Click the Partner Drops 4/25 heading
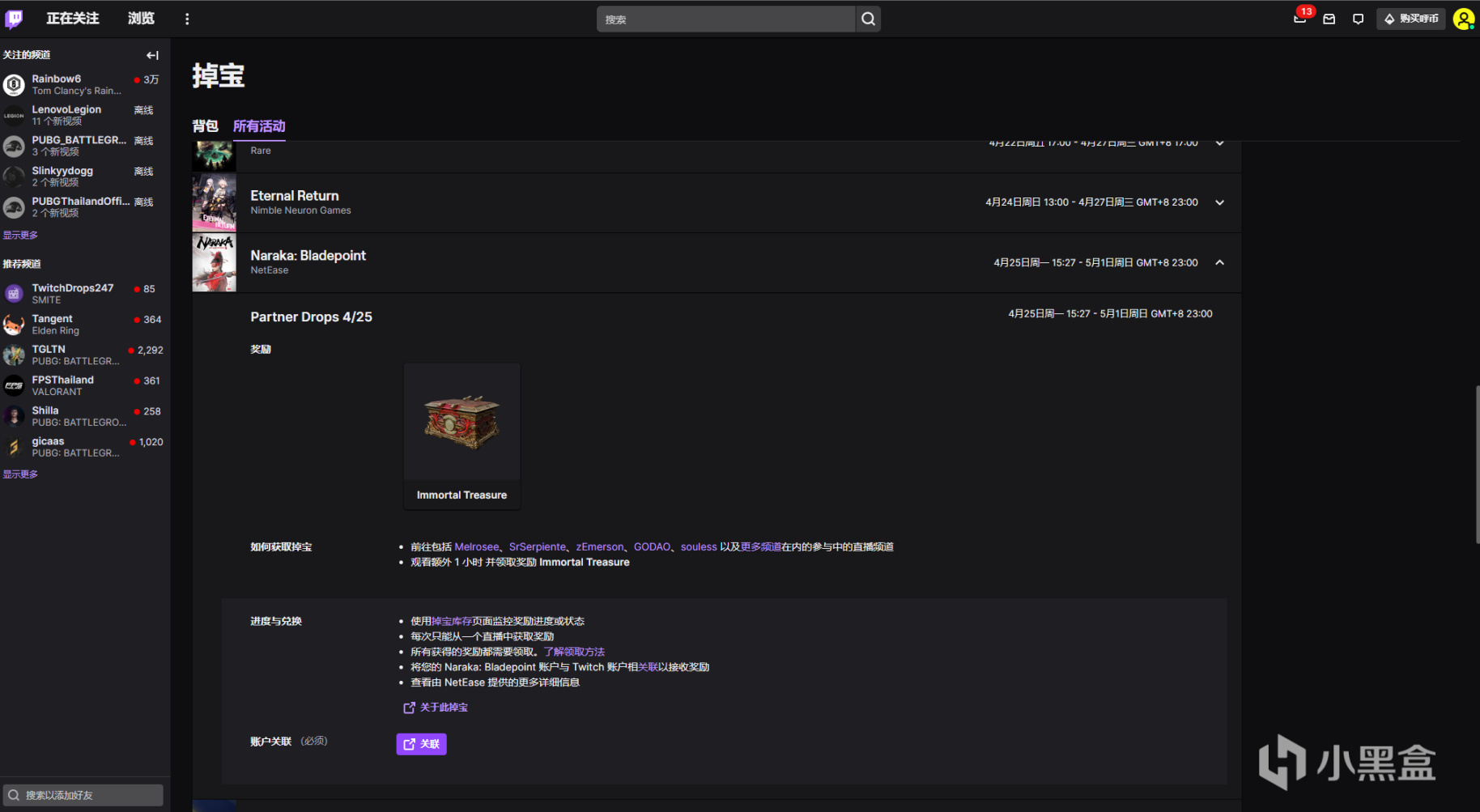Image resolution: width=1480 pixels, height=812 pixels. (311, 317)
